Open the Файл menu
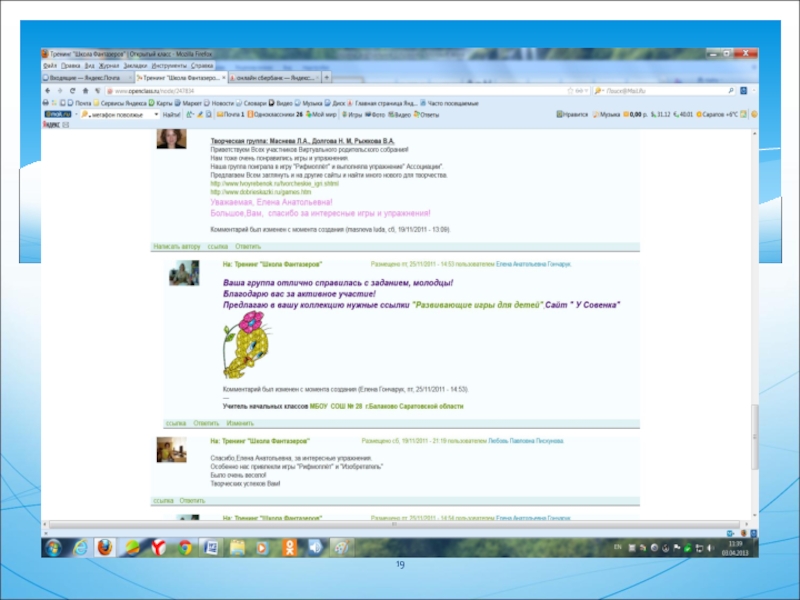The image size is (800, 600). 50,66
